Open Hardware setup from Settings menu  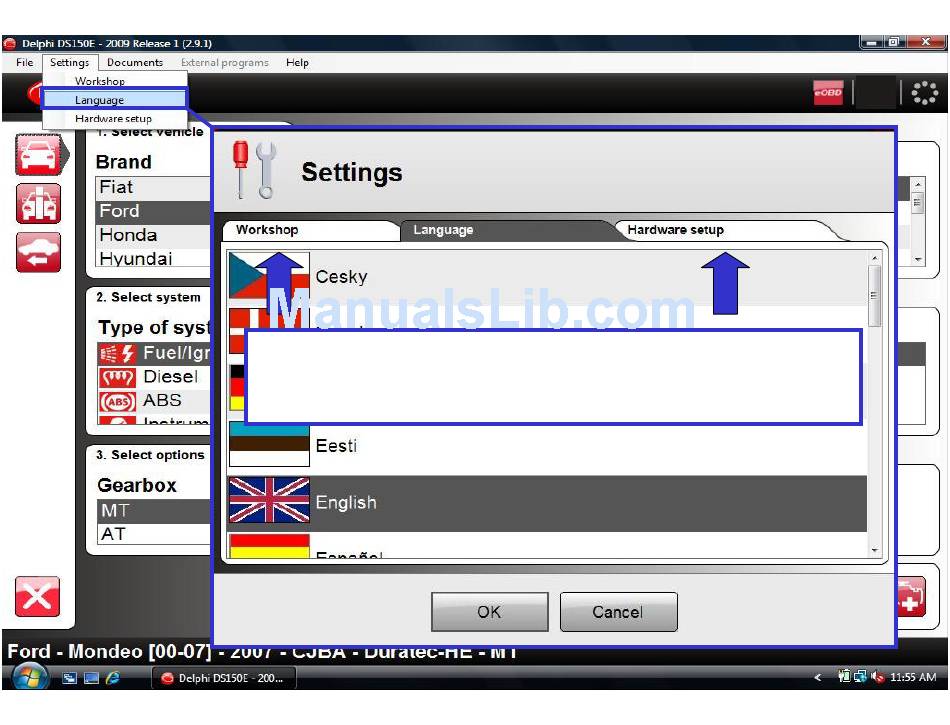click(113, 119)
